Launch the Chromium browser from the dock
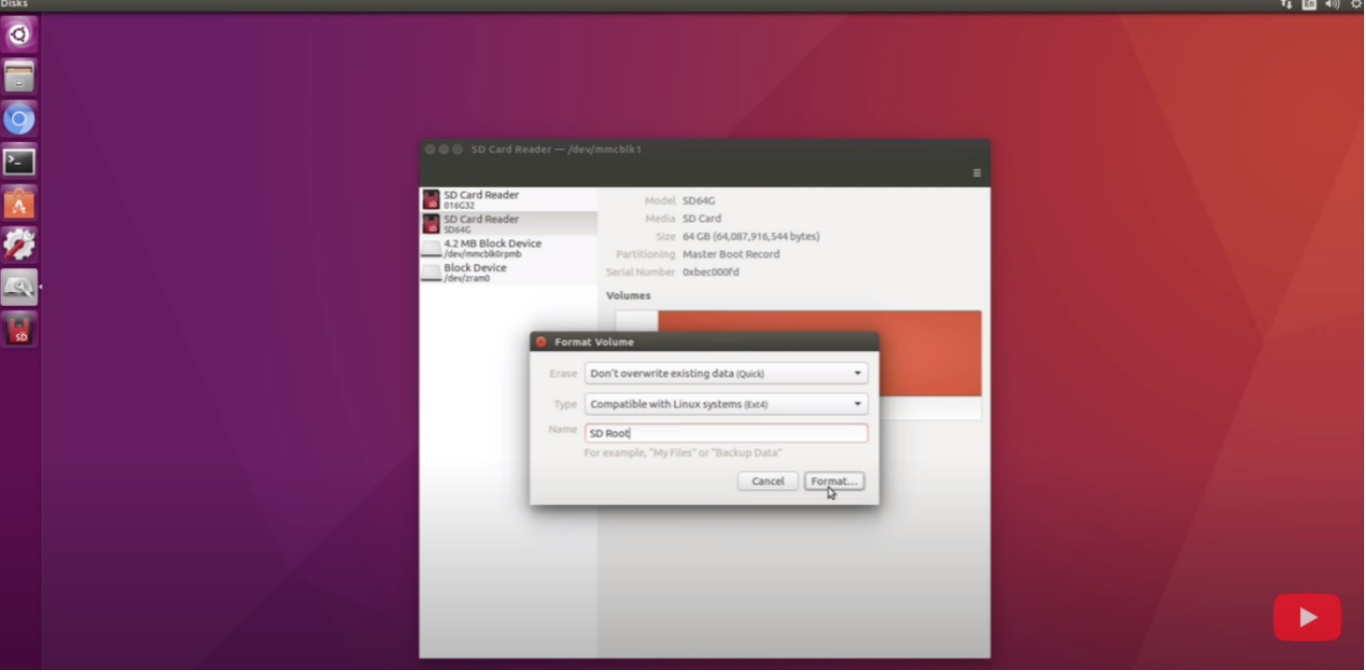Screen dimensions: 1366x672 [18, 118]
